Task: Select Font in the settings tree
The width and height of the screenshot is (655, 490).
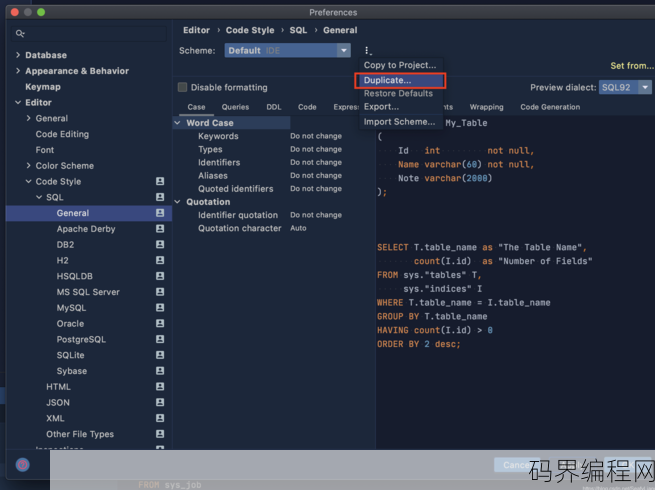Action: (45, 150)
